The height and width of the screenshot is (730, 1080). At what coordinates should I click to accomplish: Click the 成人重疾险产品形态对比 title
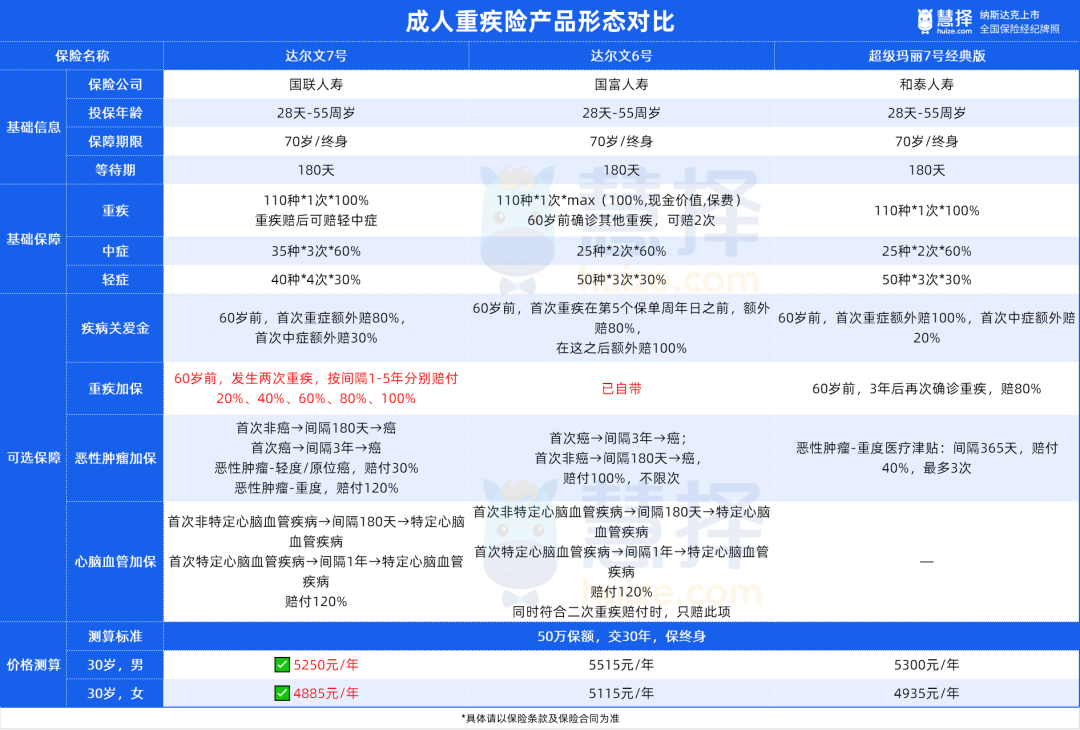(x=540, y=21)
